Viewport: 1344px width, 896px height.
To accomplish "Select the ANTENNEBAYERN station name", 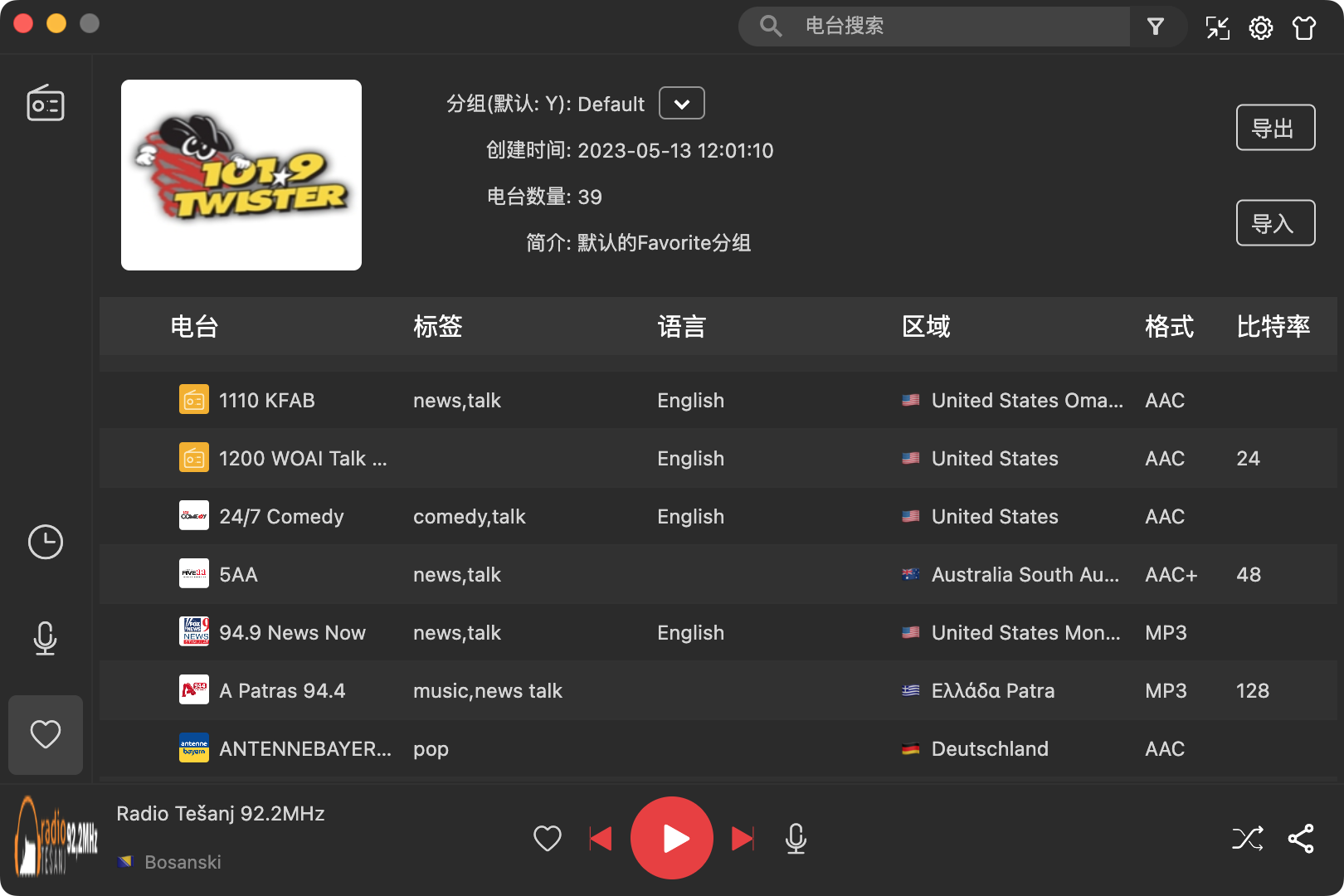I will 305,749.
